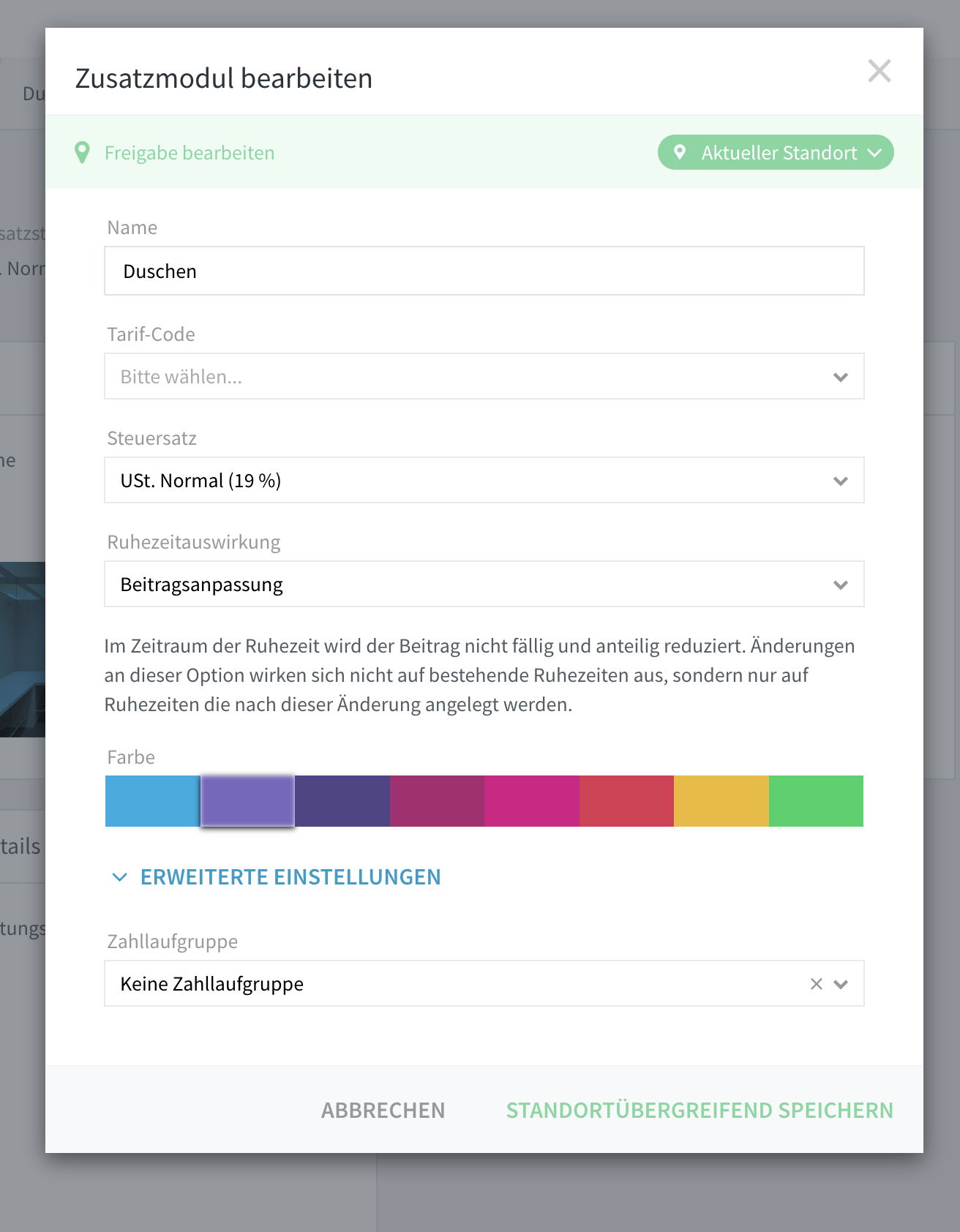Clear the Zahllaufgruppe selection with the X

817,984
